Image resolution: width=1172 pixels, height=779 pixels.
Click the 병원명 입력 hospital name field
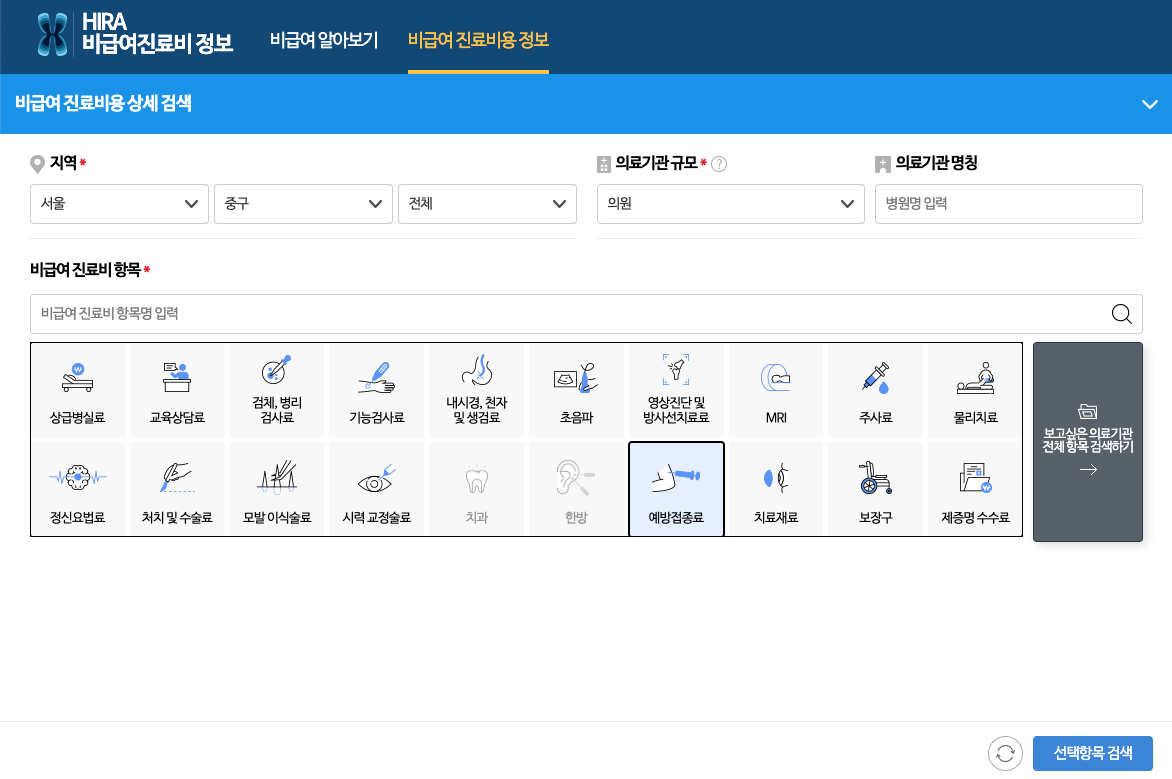coord(1008,204)
